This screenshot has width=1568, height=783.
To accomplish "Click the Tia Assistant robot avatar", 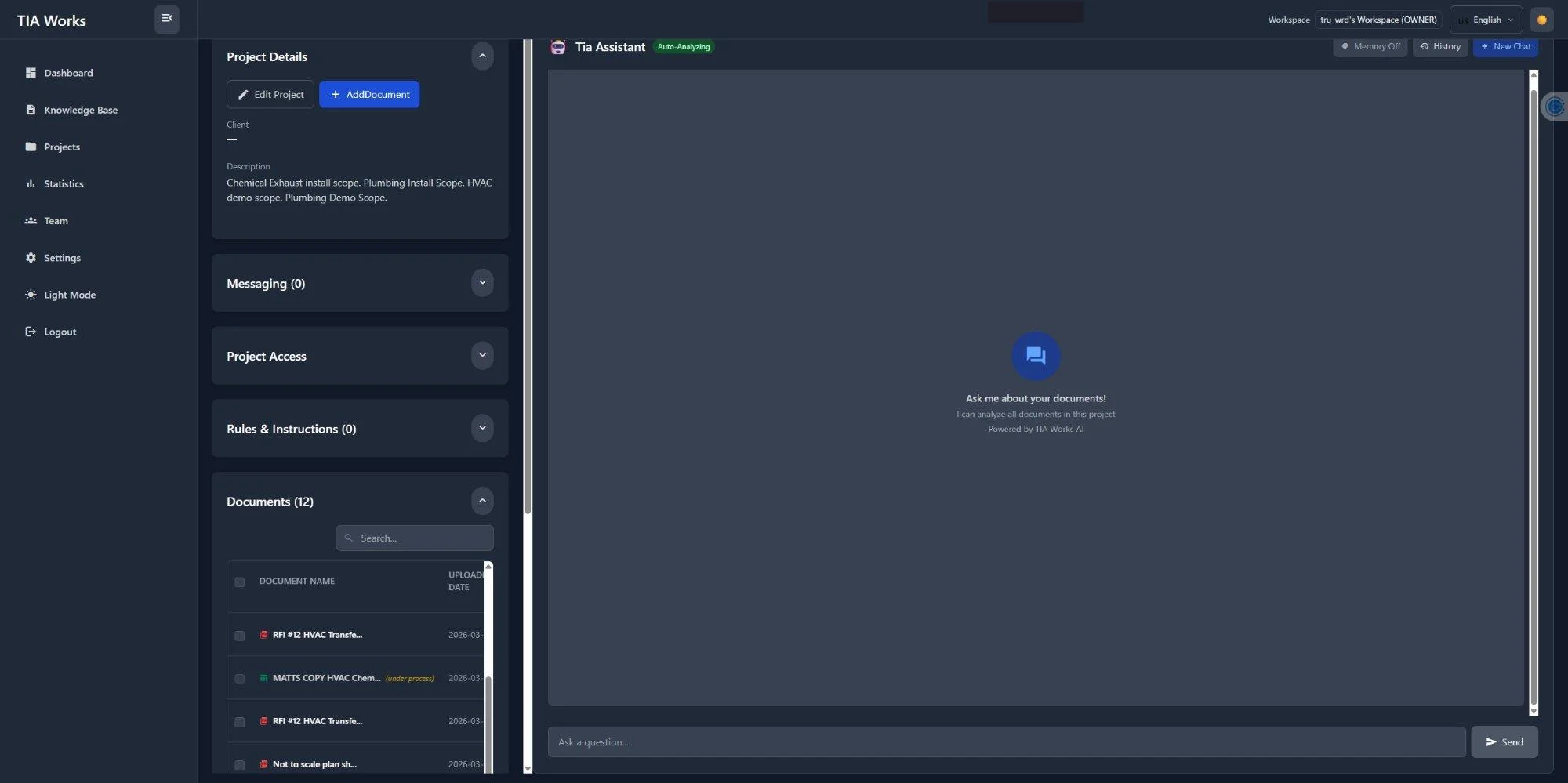I will pos(557,47).
